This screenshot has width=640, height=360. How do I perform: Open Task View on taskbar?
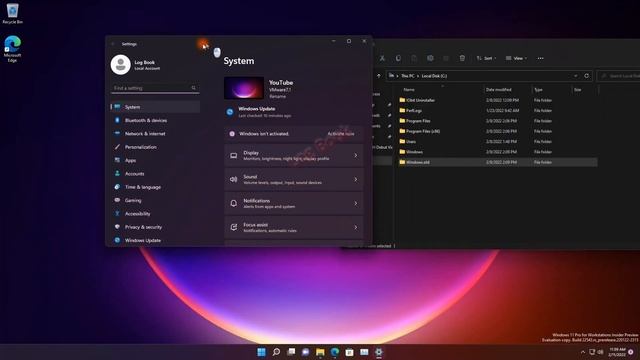pyautogui.click(x=291, y=352)
